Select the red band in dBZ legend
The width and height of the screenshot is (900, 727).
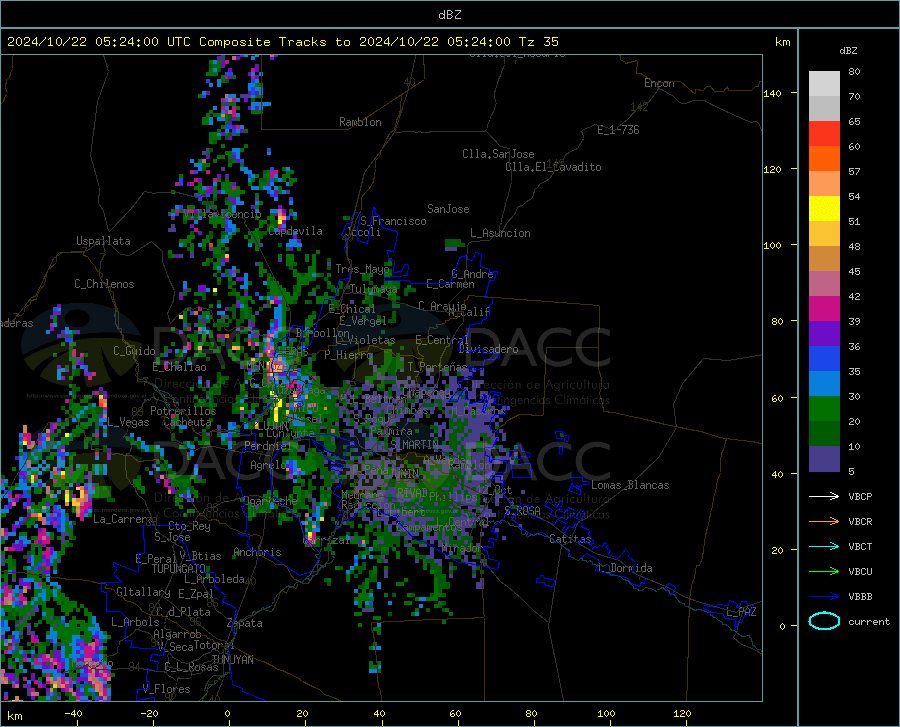point(824,134)
